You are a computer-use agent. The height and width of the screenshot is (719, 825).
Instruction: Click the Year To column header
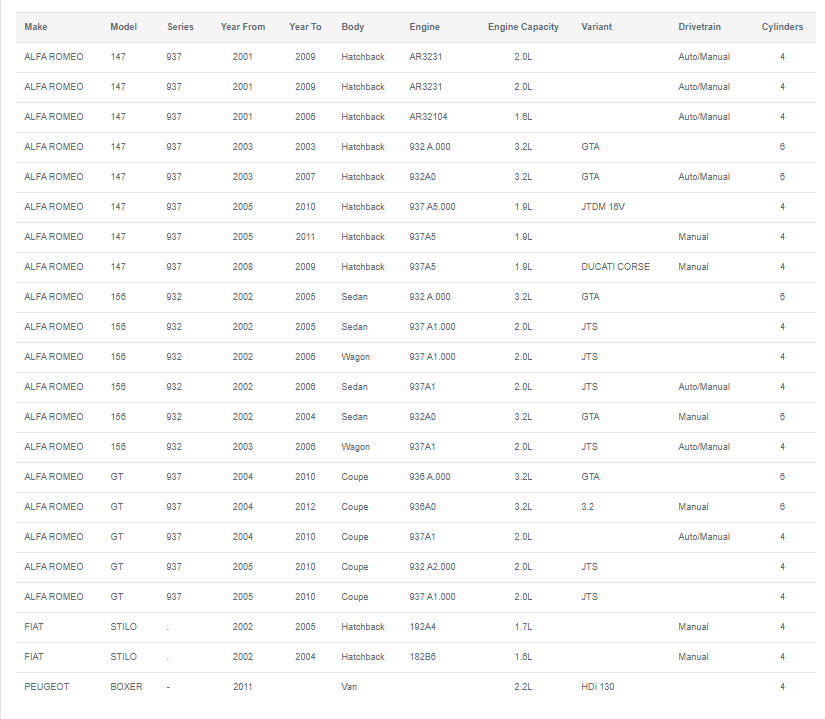305,27
